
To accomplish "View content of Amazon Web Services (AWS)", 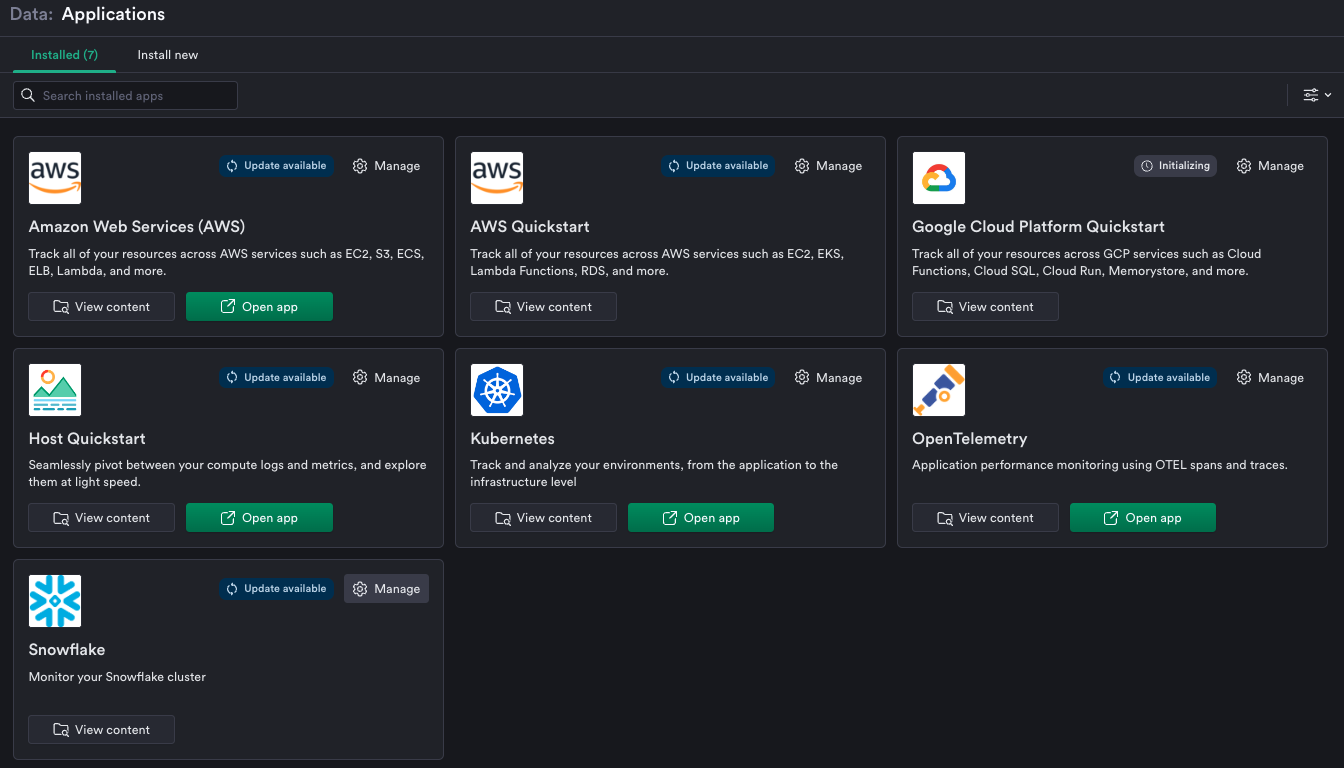I will [x=102, y=307].
